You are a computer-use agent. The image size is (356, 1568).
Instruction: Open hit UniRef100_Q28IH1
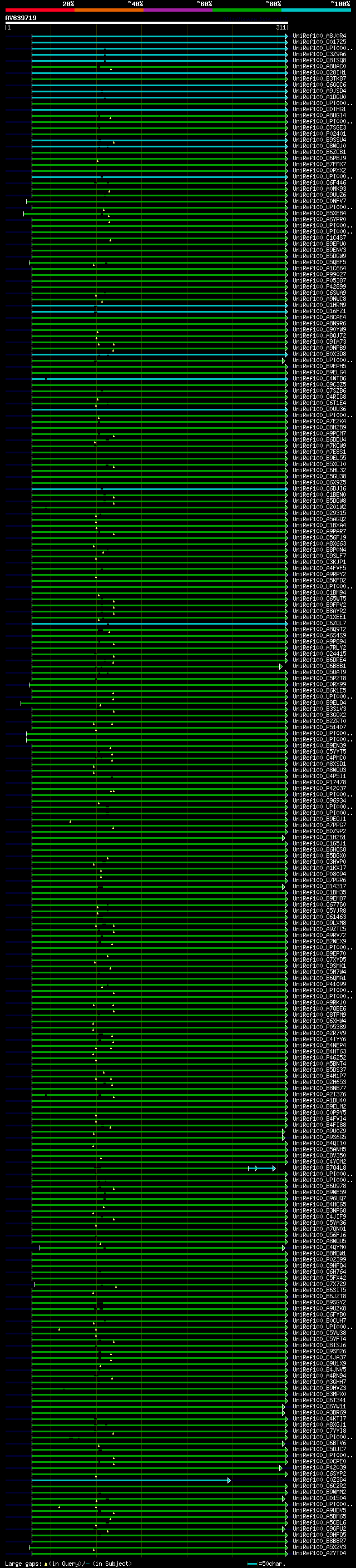coord(319,72)
